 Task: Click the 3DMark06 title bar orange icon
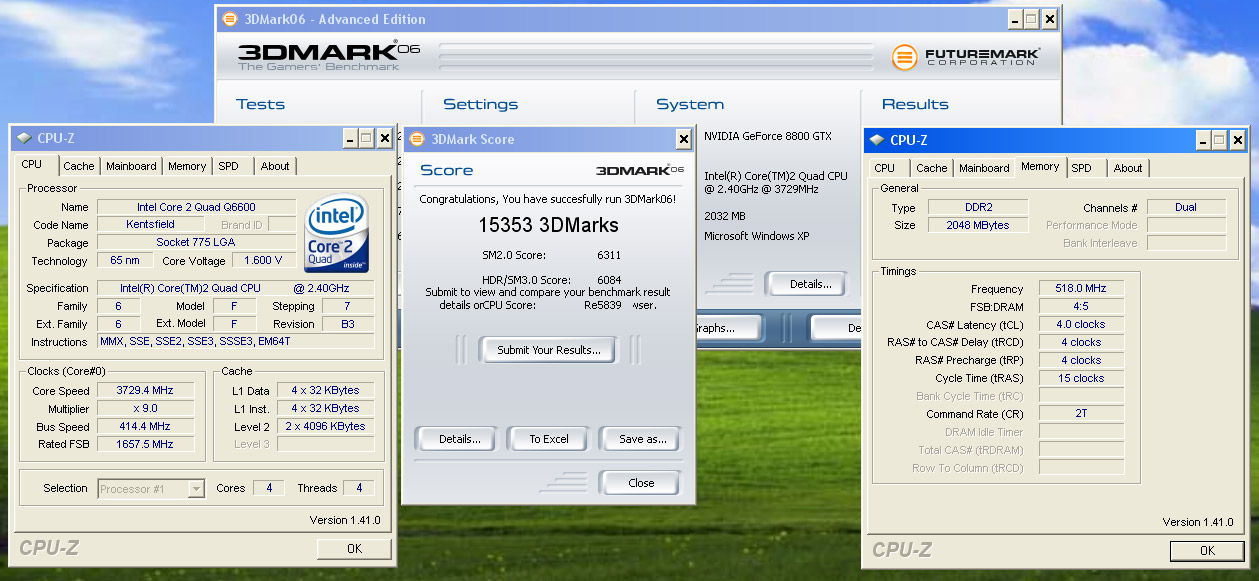tap(229, 19)
